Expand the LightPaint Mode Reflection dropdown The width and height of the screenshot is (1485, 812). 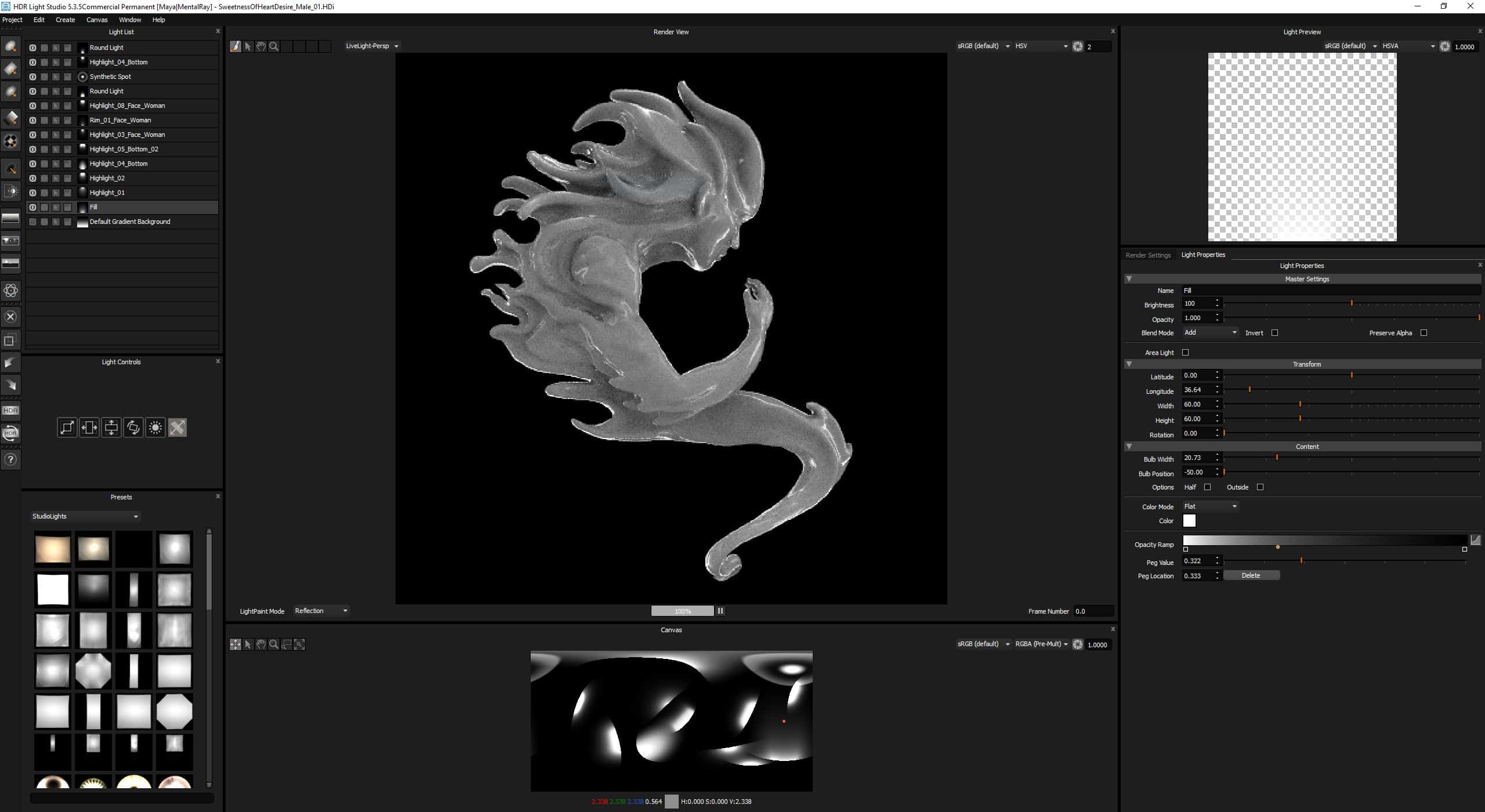coord(321,611)
